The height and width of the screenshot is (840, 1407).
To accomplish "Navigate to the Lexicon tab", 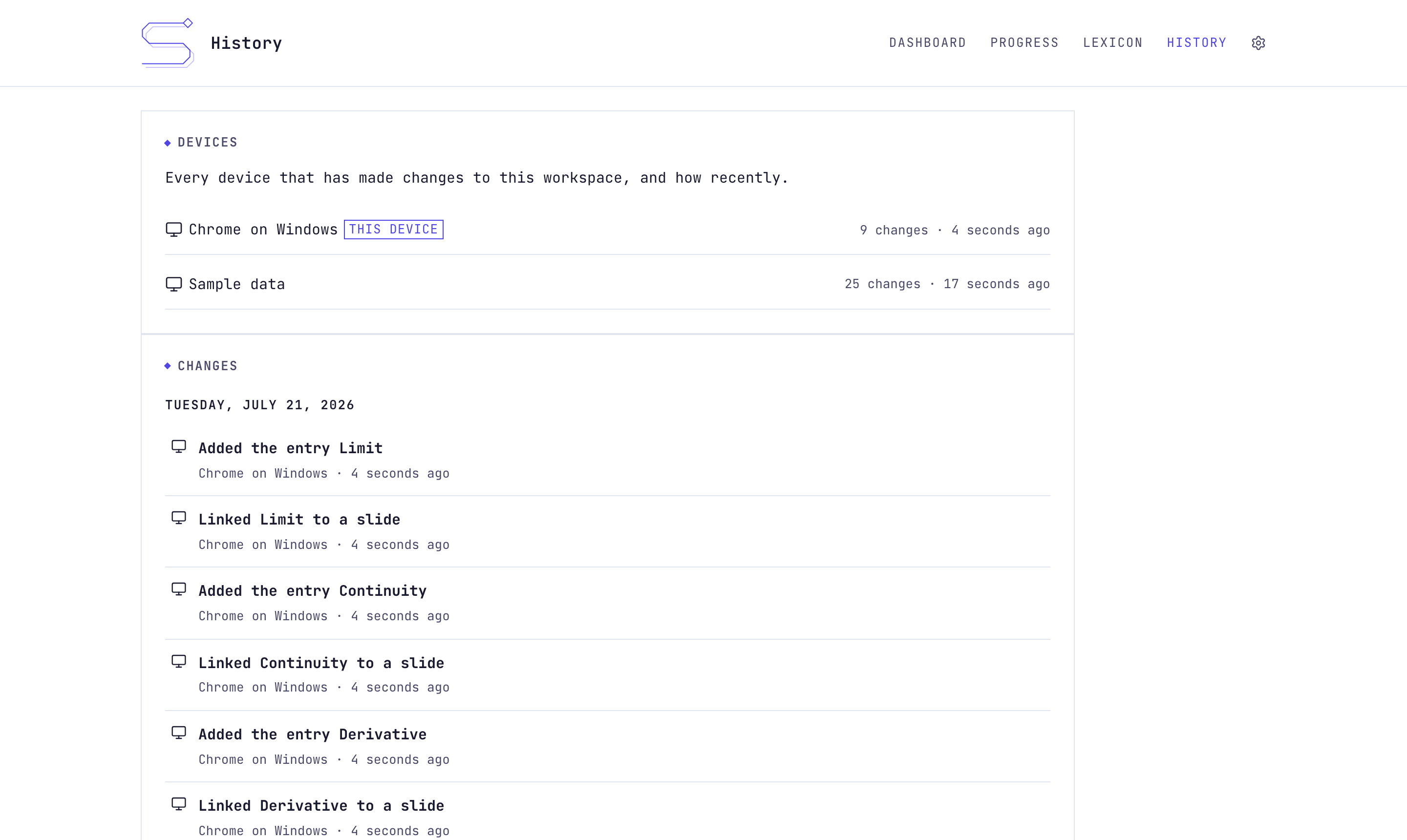I will point(1112,43).
